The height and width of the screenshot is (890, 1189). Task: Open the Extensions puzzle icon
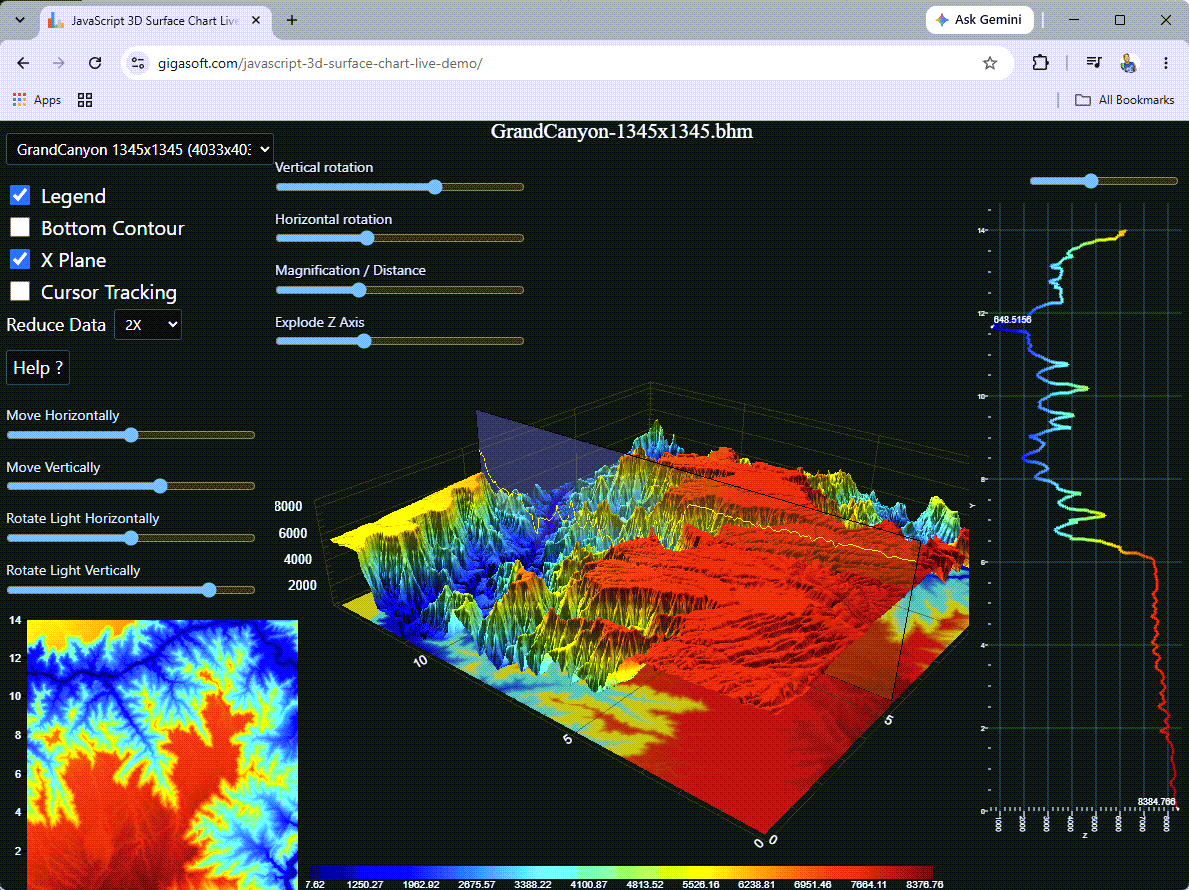pyautogui.click(x=1040, y=63)
